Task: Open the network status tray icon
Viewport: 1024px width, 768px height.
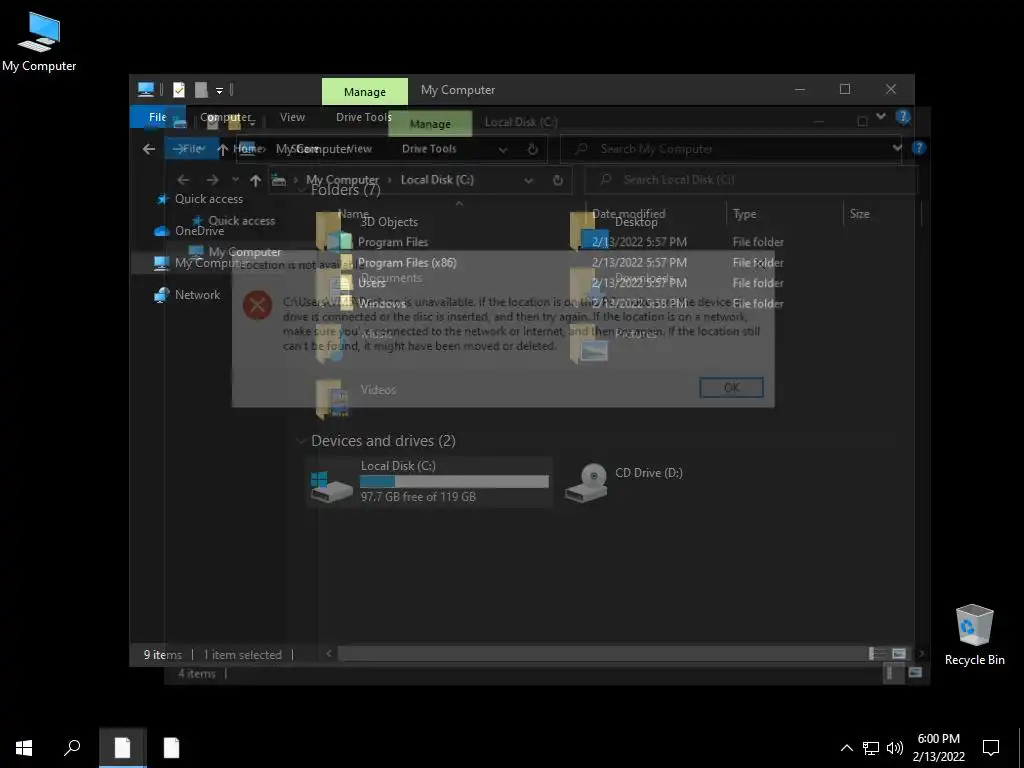Action: click(x=871, y=748)
